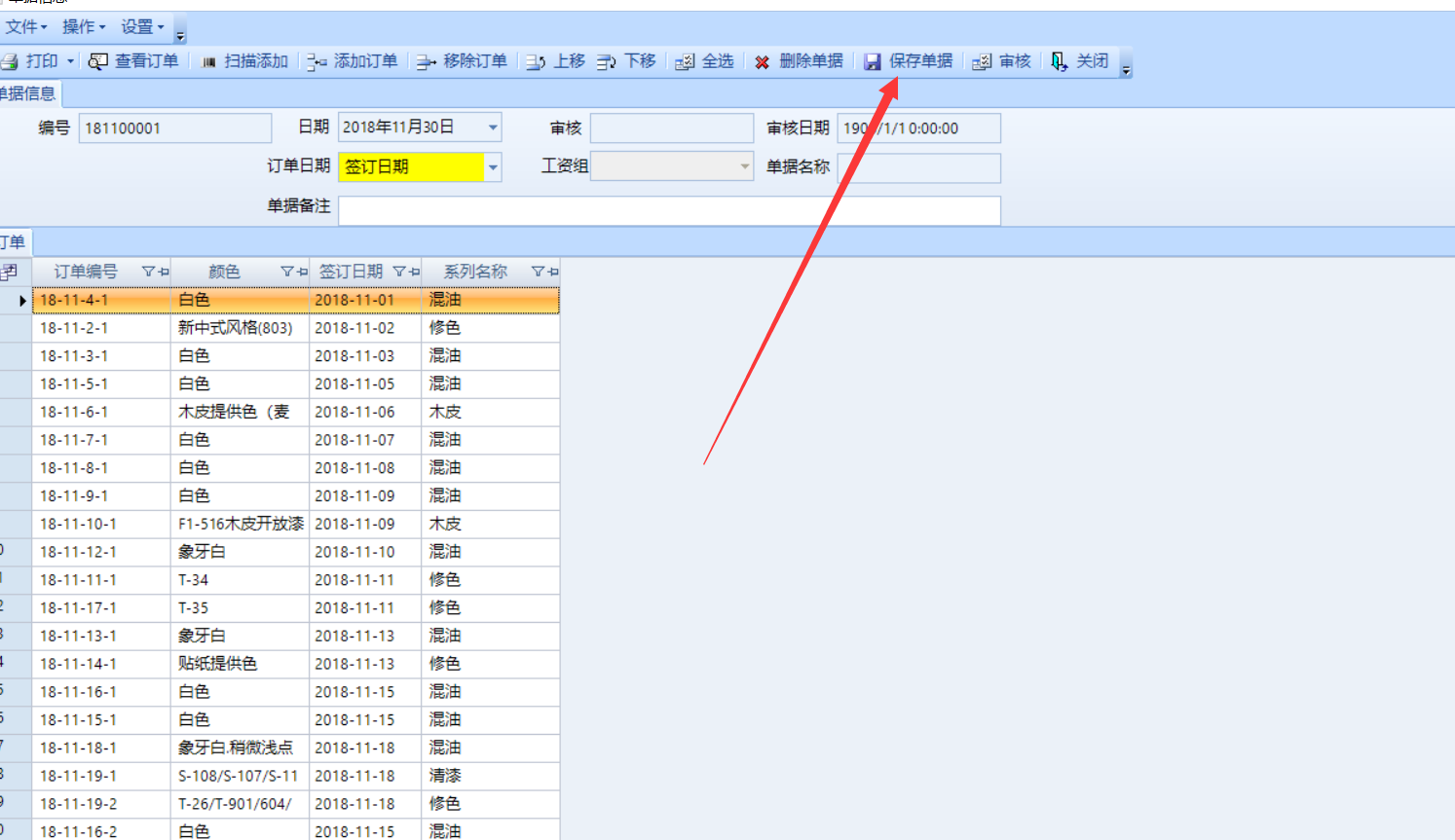This screenshot has width=1455, height=840.
Task: Click Select All (全选) toolbar icon
Action: coord(685,61)
